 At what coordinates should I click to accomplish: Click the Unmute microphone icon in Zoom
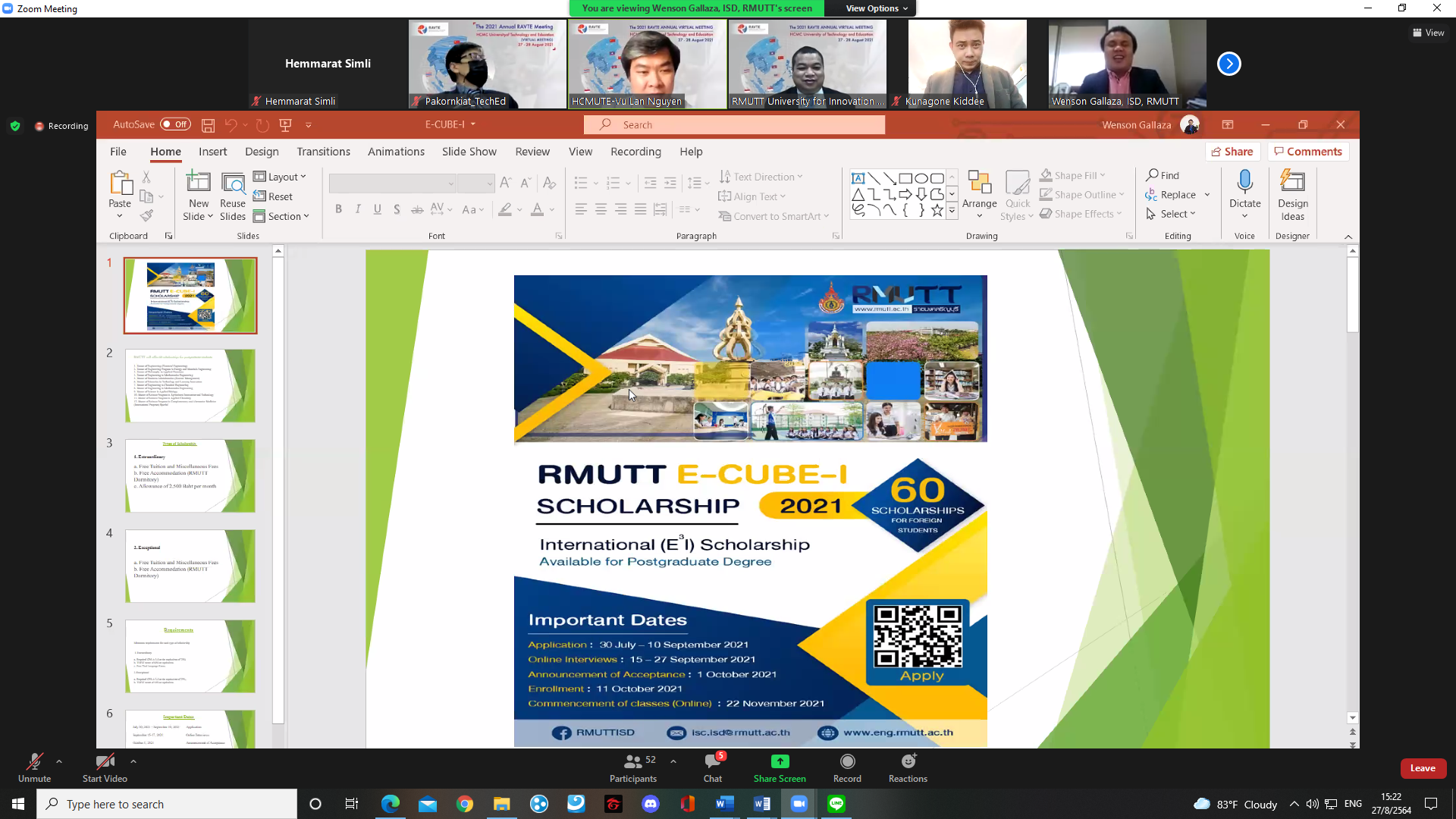34,762
